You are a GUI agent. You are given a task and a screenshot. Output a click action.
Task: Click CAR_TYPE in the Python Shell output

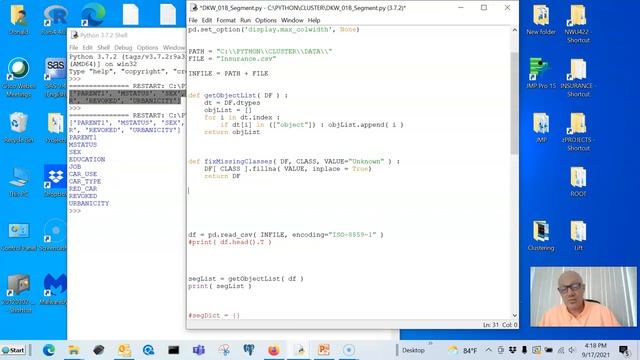pyautogui.click(x=85, y=181)
